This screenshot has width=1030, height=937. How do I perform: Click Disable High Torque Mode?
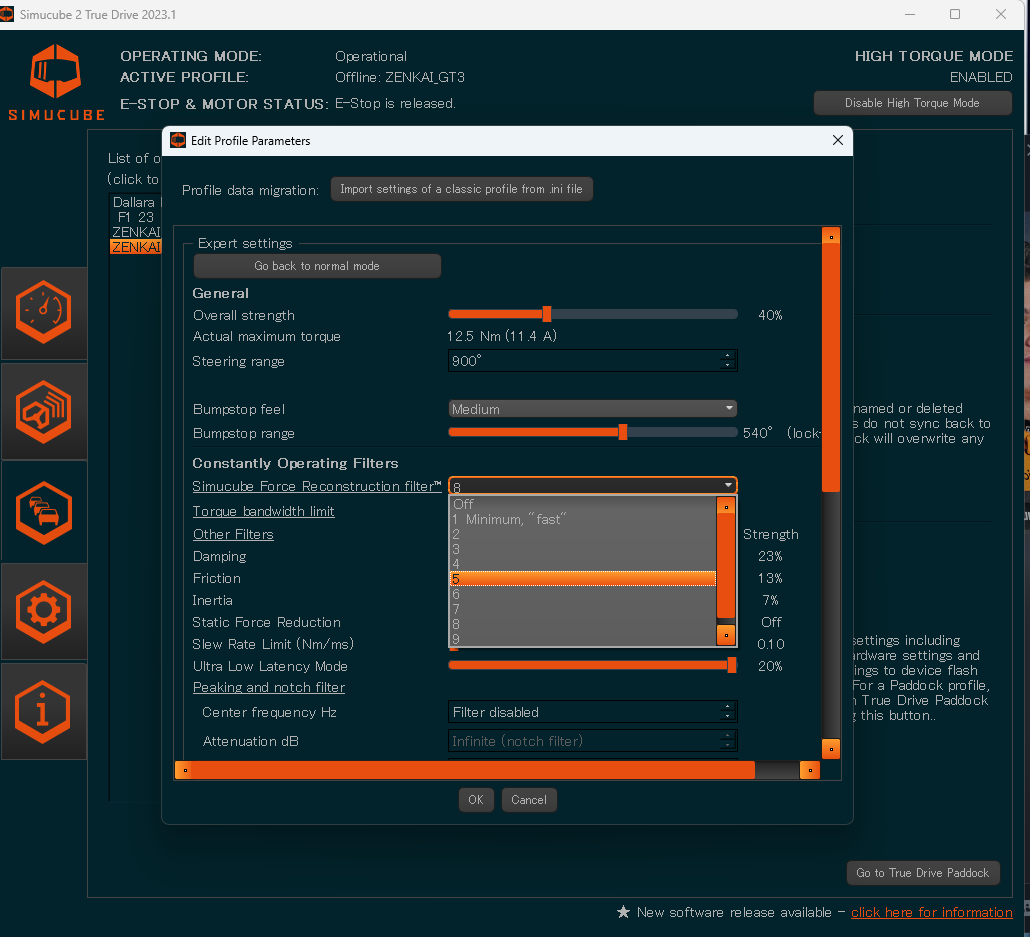912,103
